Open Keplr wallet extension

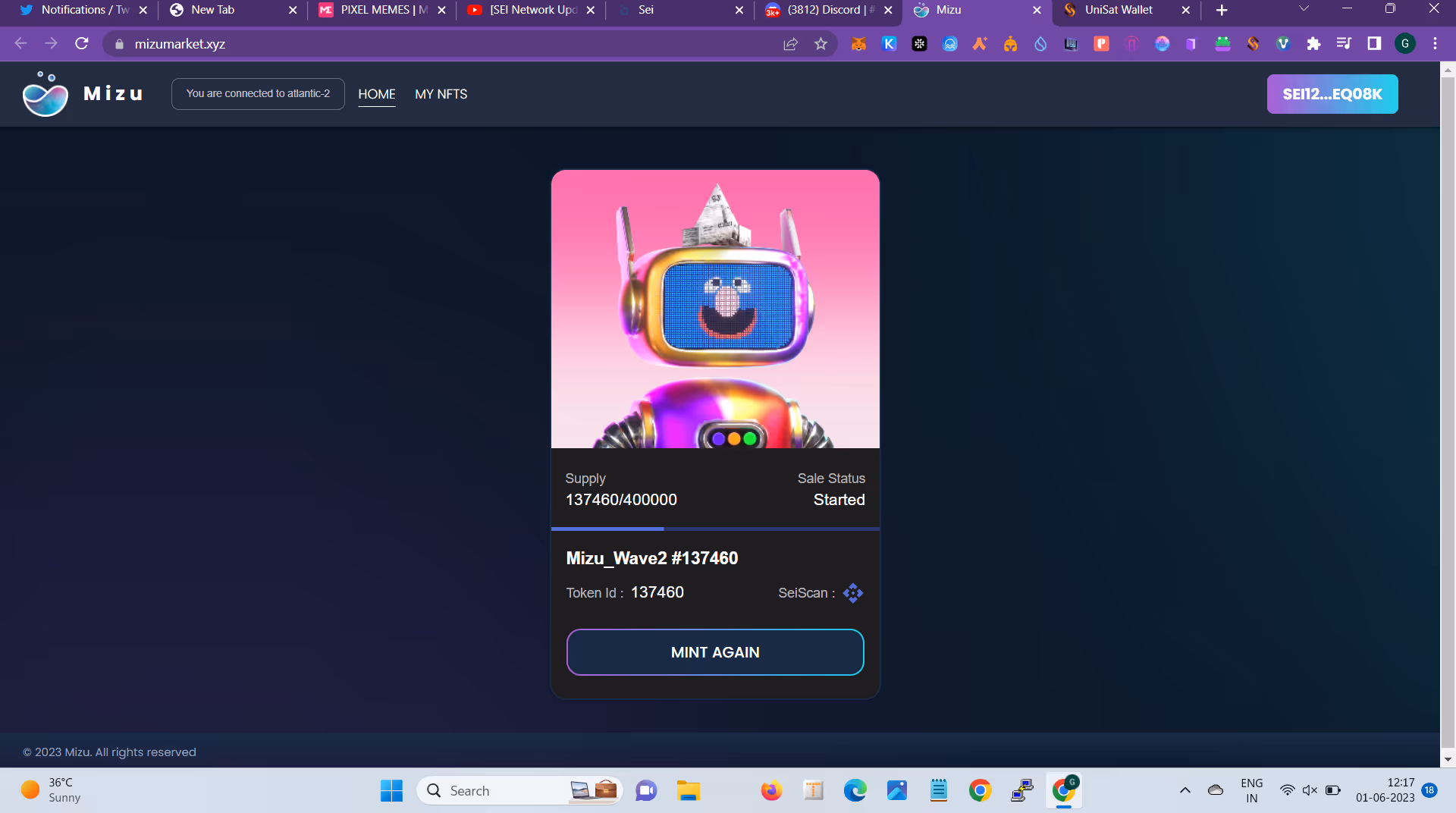tap(889, 44)
